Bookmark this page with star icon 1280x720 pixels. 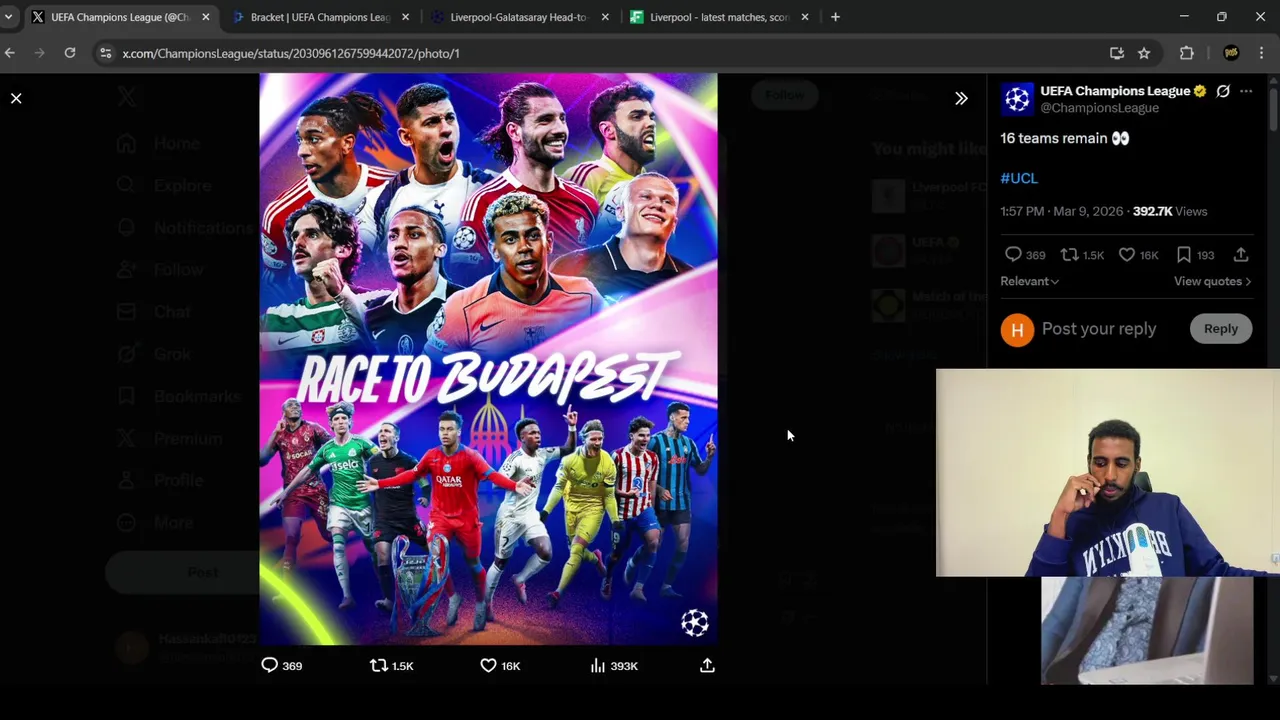1144,53
